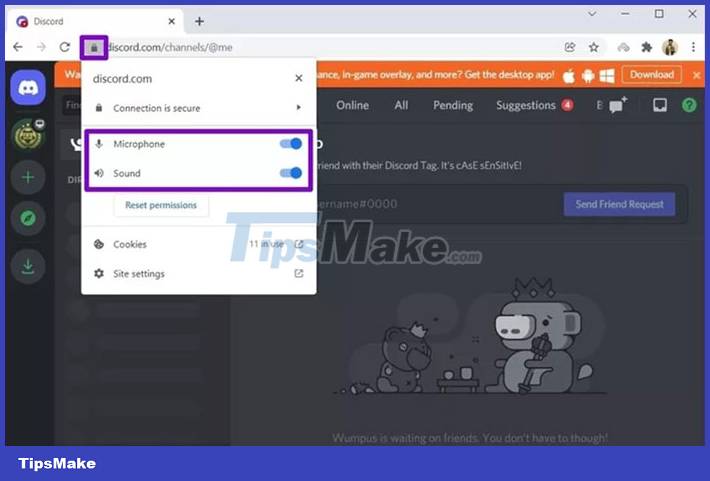Screen dimensions: 710x481
Task: Close the site info popup
Action: 299,78
